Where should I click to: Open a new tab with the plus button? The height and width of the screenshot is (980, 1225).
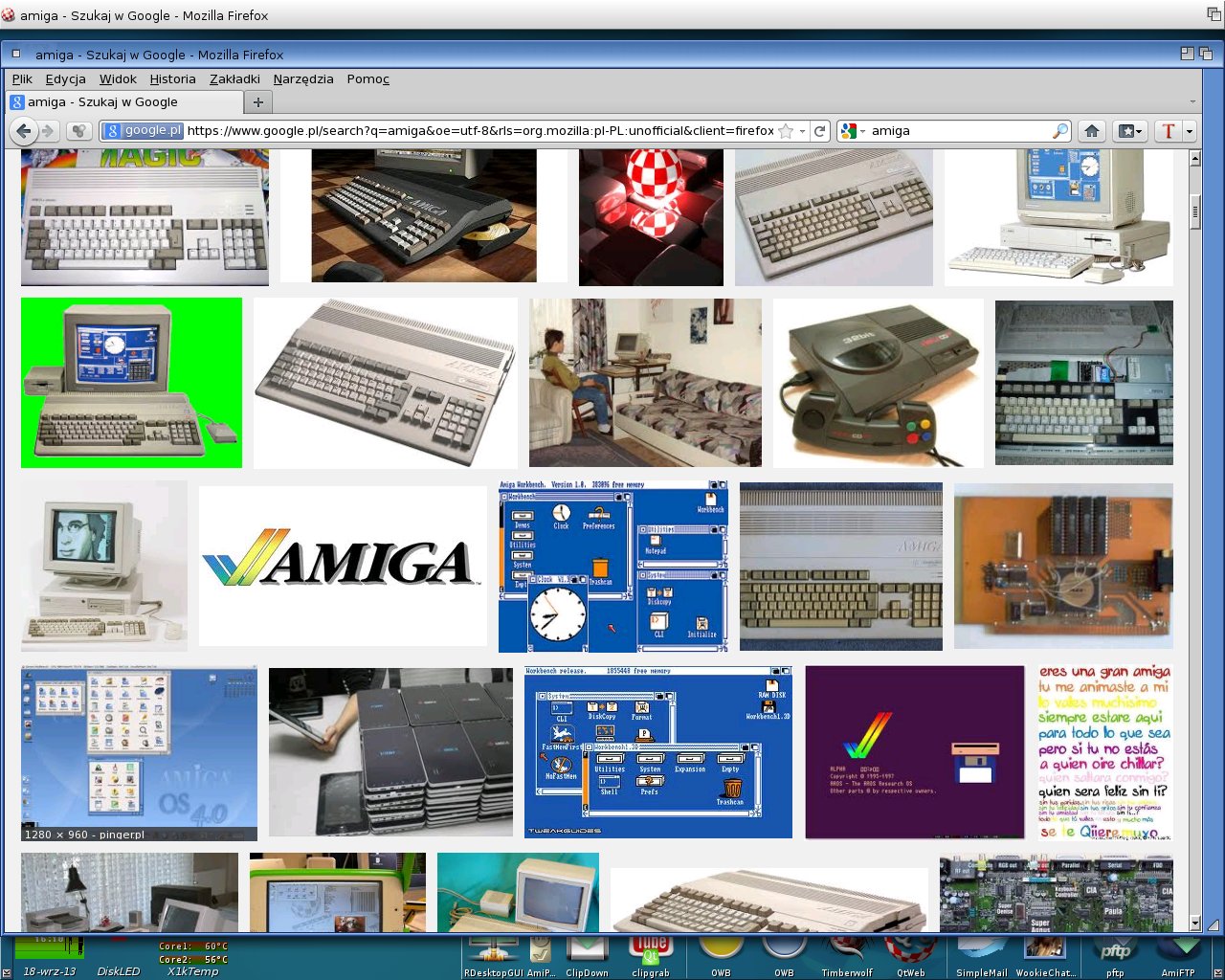pos(257,101)
